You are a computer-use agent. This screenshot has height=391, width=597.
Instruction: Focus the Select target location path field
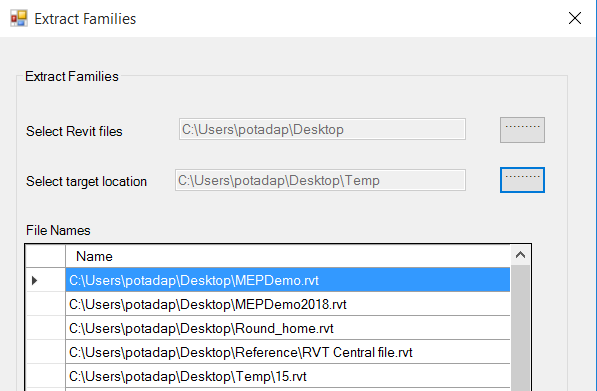click(x=320, y=180)
